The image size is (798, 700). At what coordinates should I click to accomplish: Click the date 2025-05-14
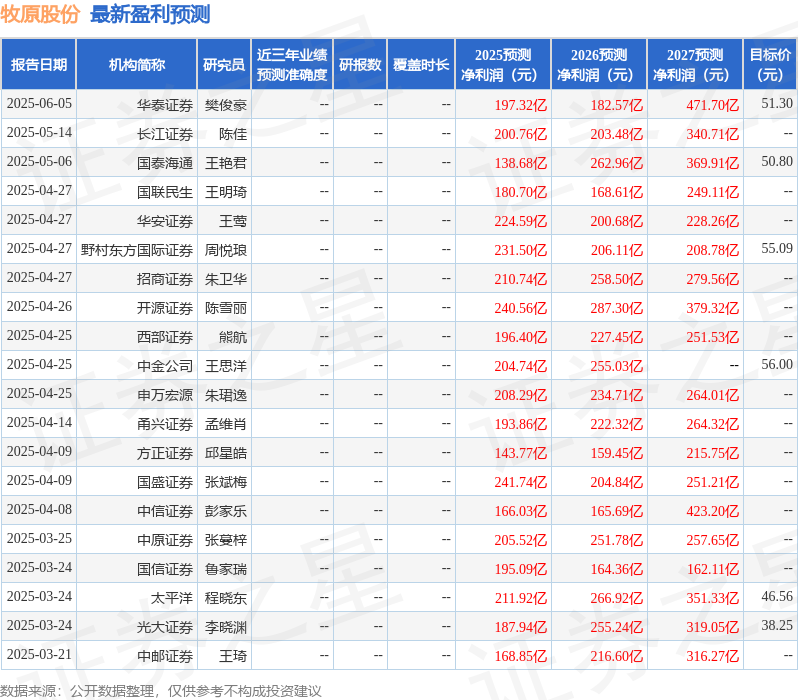point(39,132)
